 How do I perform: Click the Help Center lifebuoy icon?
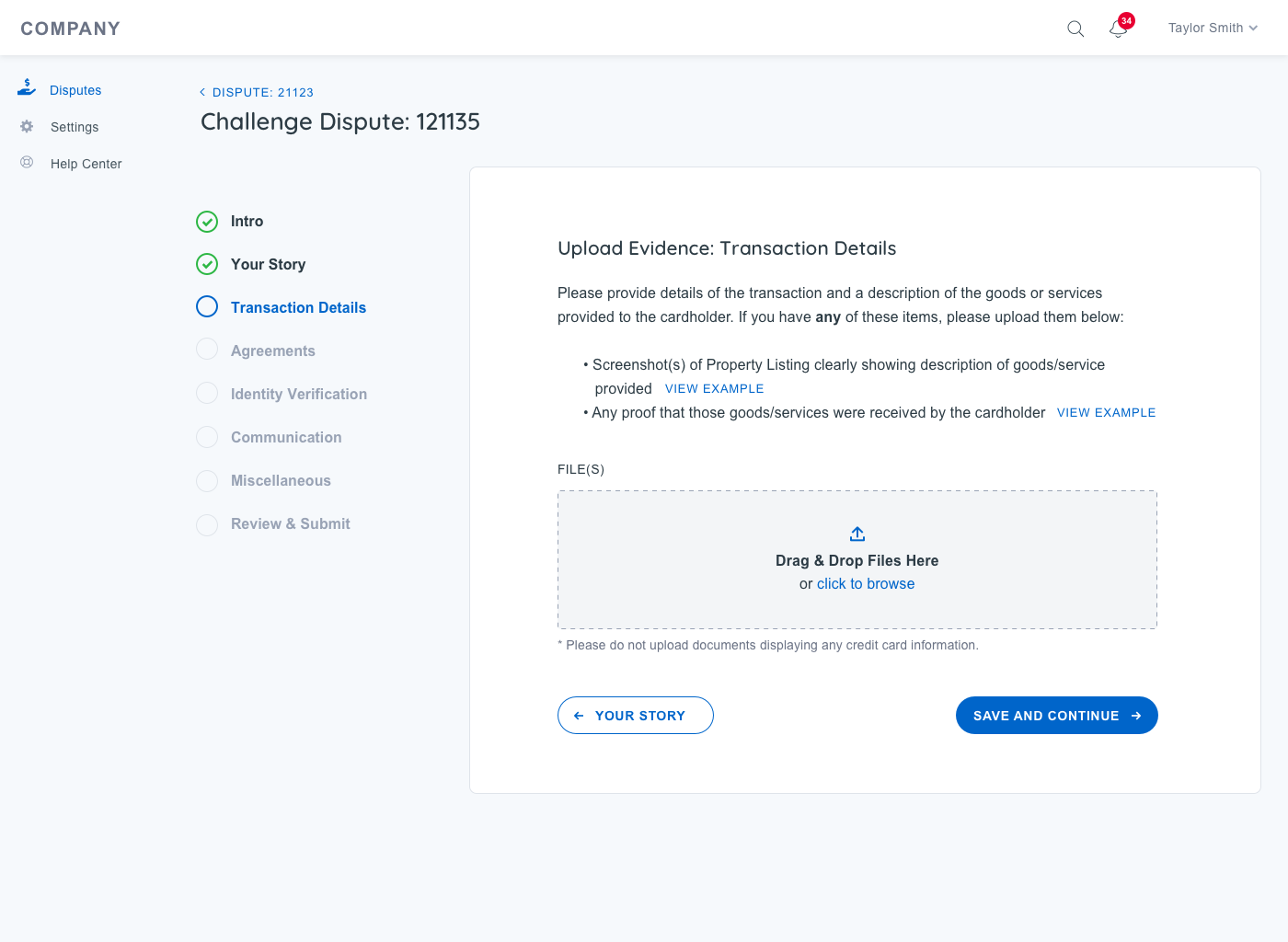point(27,163)
